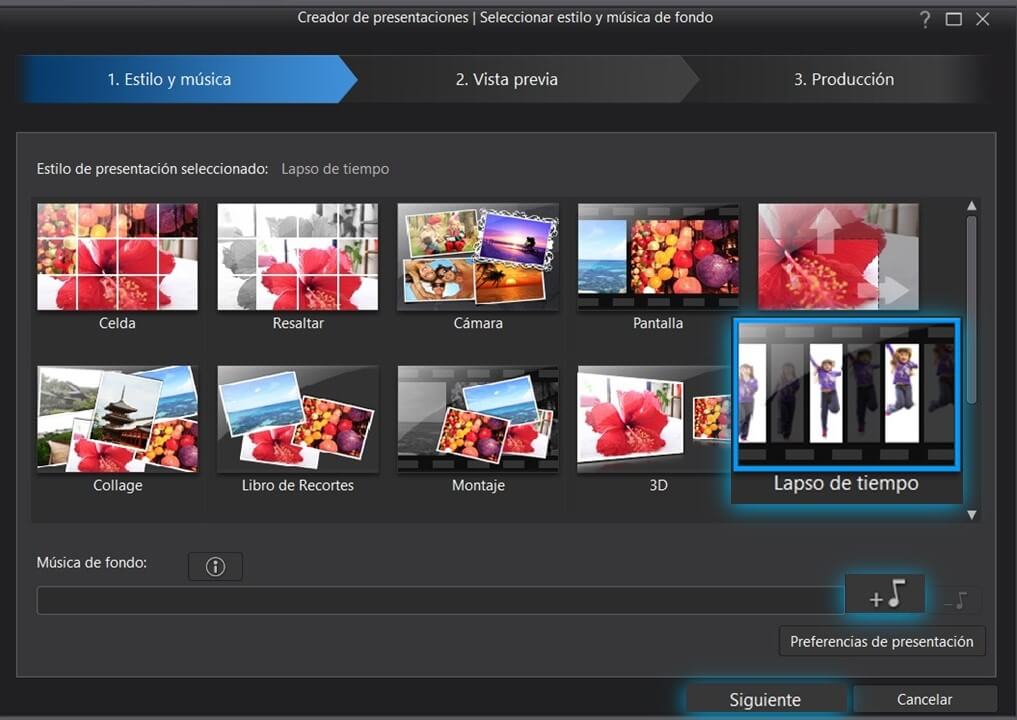Viewport: 1017px width, 720px height.
Task: Click the background music file path field
Action: click(440, 601)
